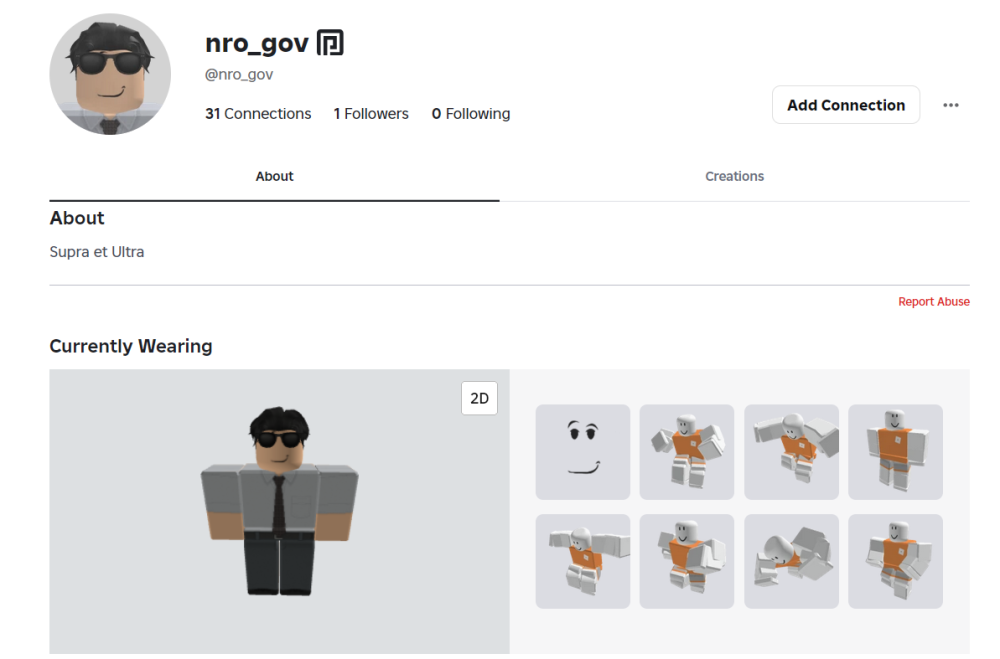Switch to the Creations tab
The width and height of the screenshot is (1000, 659).
click(x=734, y=176)
